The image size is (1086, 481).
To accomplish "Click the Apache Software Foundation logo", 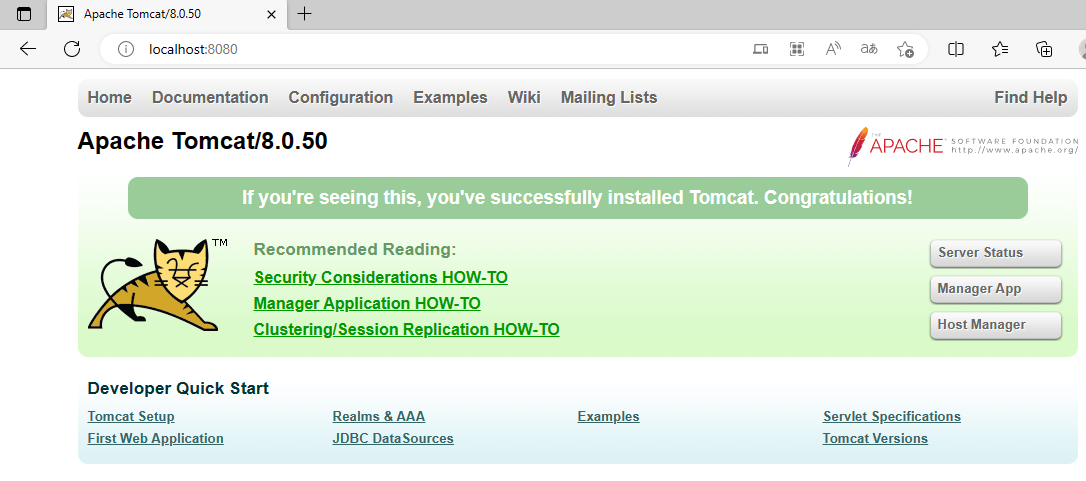I will (963, 146).
